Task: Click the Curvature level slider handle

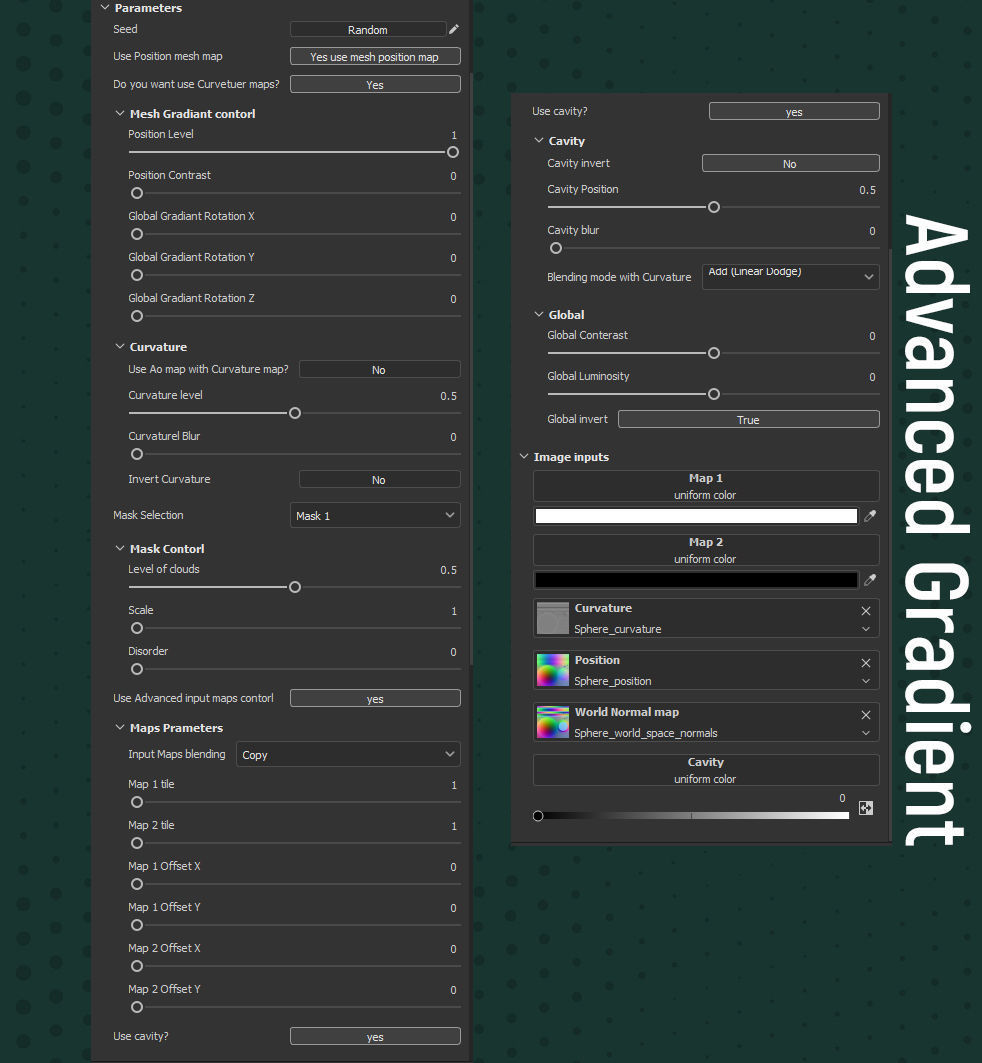Action: coord(295,413)
